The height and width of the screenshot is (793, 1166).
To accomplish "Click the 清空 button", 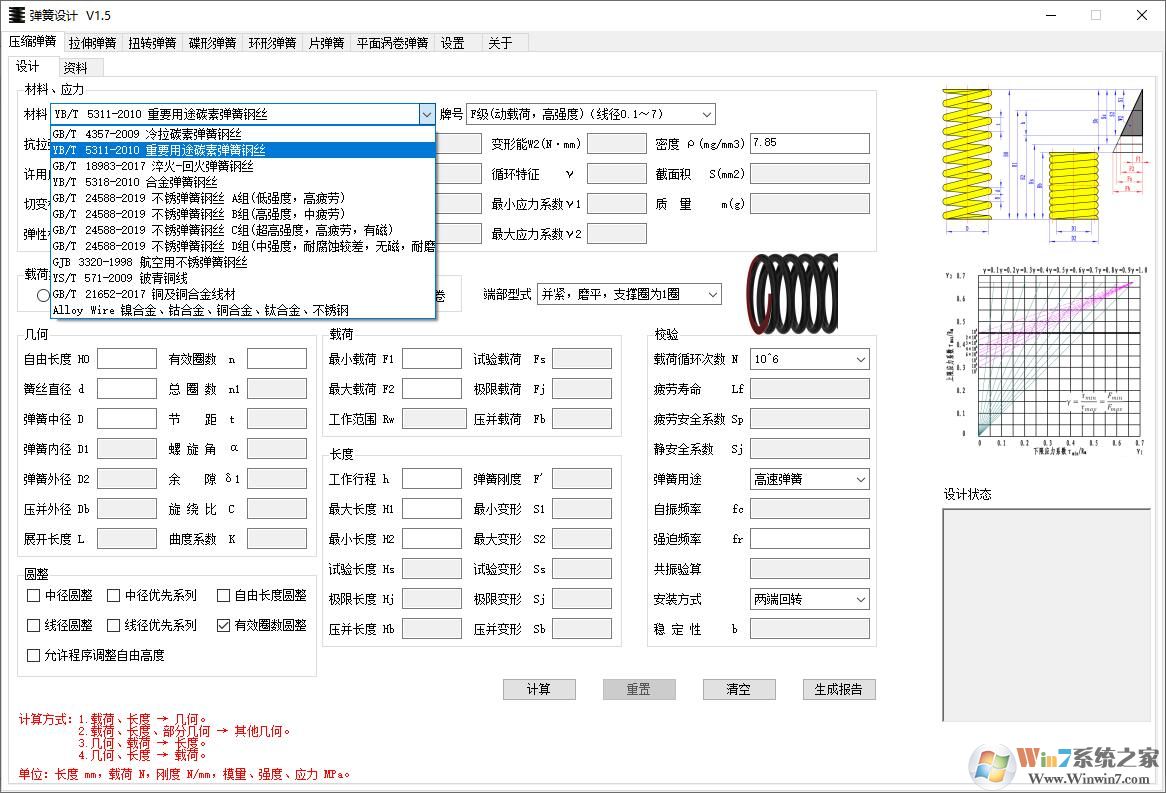I will pos(738,689).
